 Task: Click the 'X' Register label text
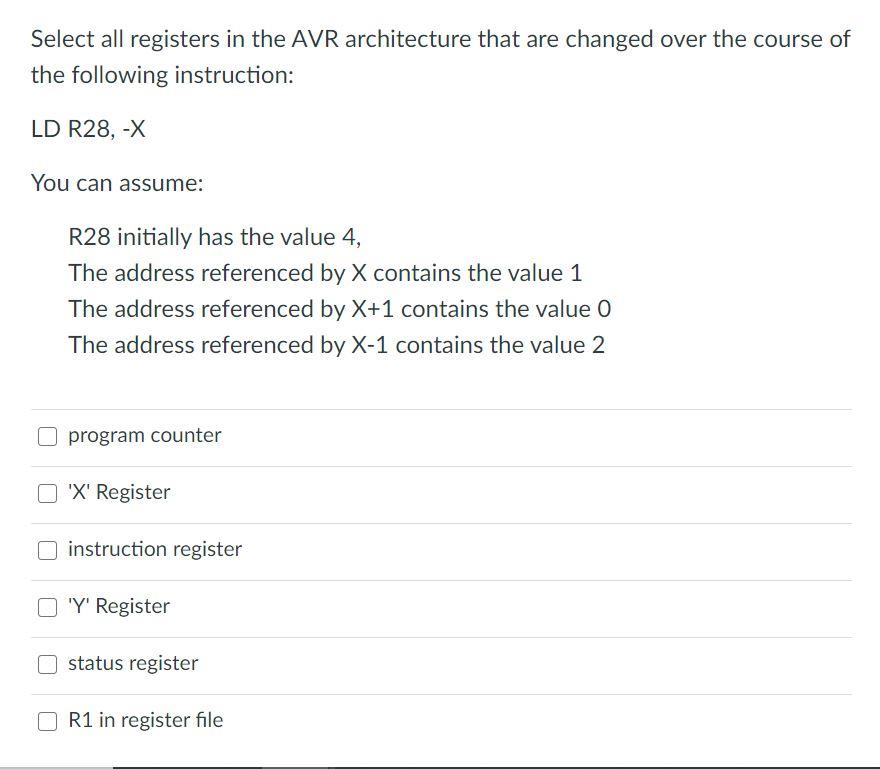pyautogui.click(x=118, y=492)
